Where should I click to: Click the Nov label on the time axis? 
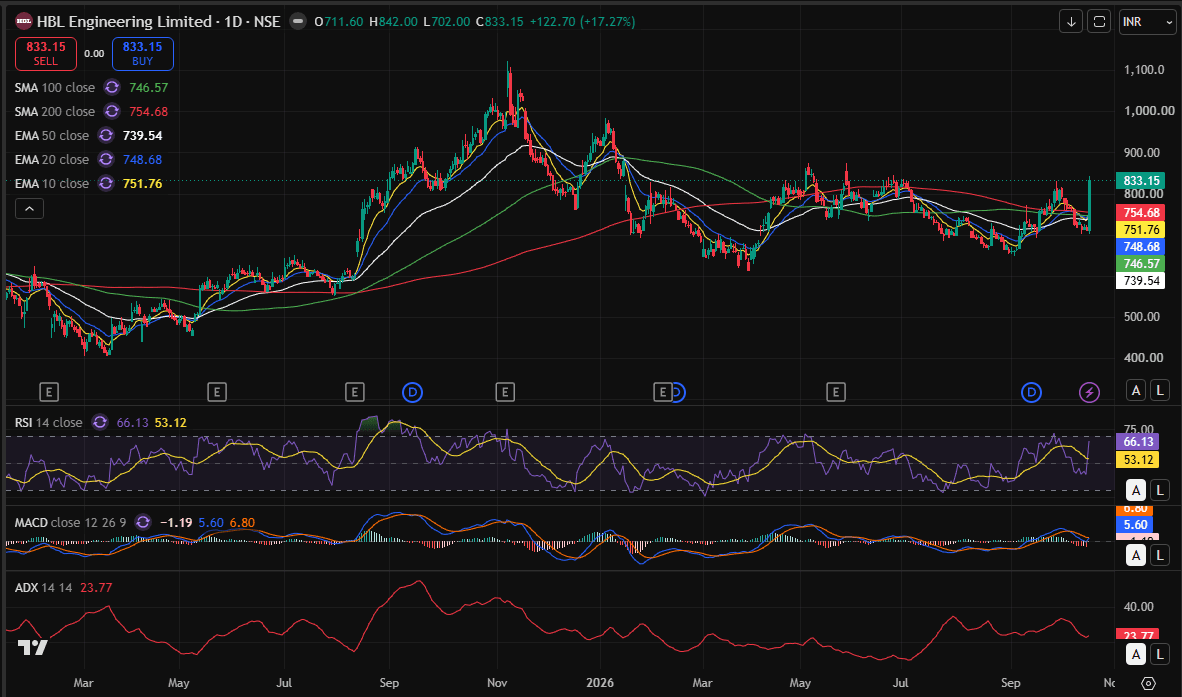[497, 683]
